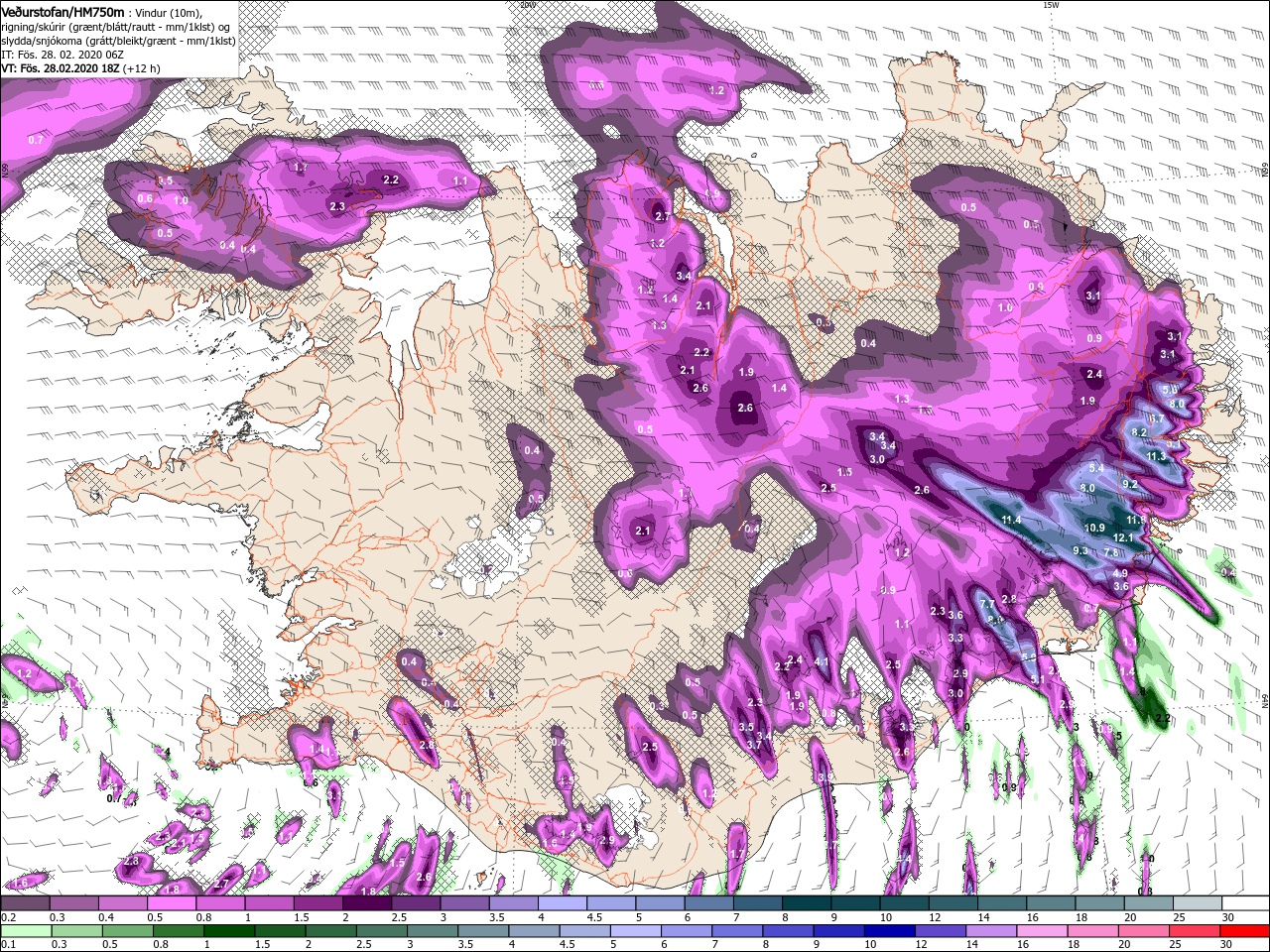This screenshot has height=952, width=1270.
Task: Click the 20W longitude label
Action: 526,5
